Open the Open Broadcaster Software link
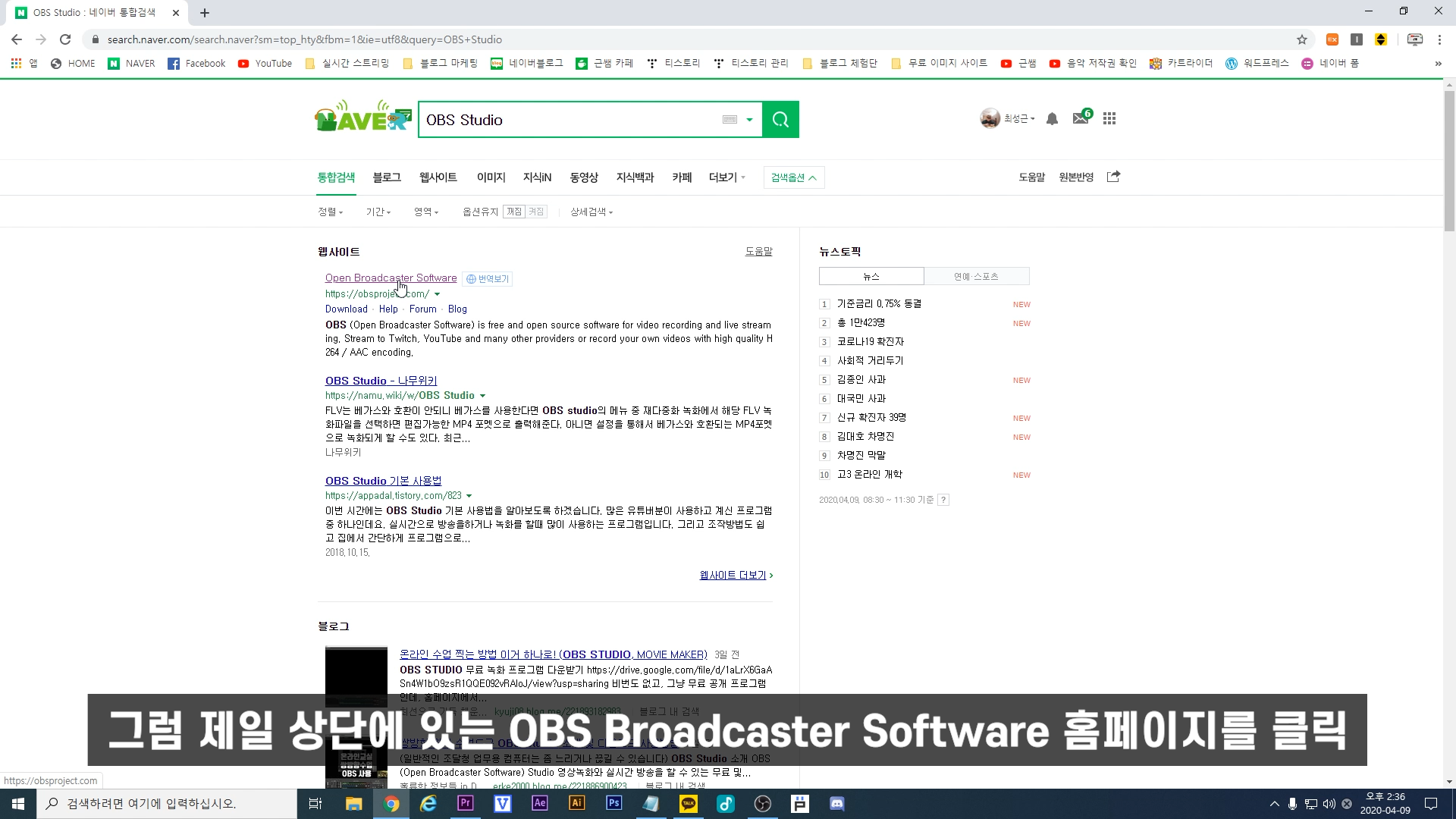The width and height of the screenshot is (1456, 819). 391,278
